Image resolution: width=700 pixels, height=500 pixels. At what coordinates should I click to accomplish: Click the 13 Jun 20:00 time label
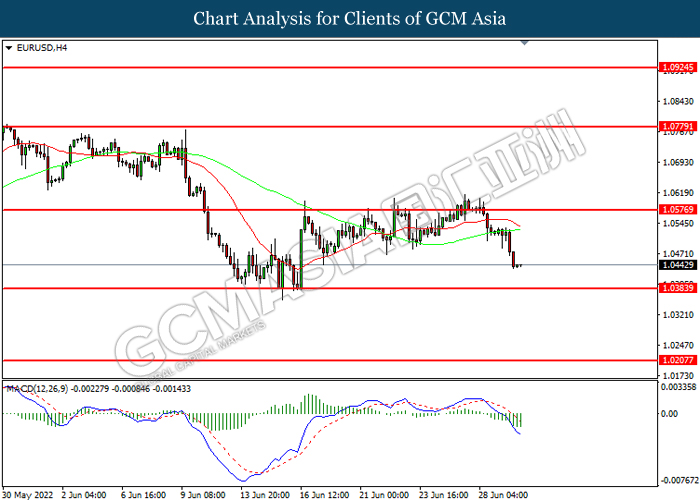[x=265, y=495]
